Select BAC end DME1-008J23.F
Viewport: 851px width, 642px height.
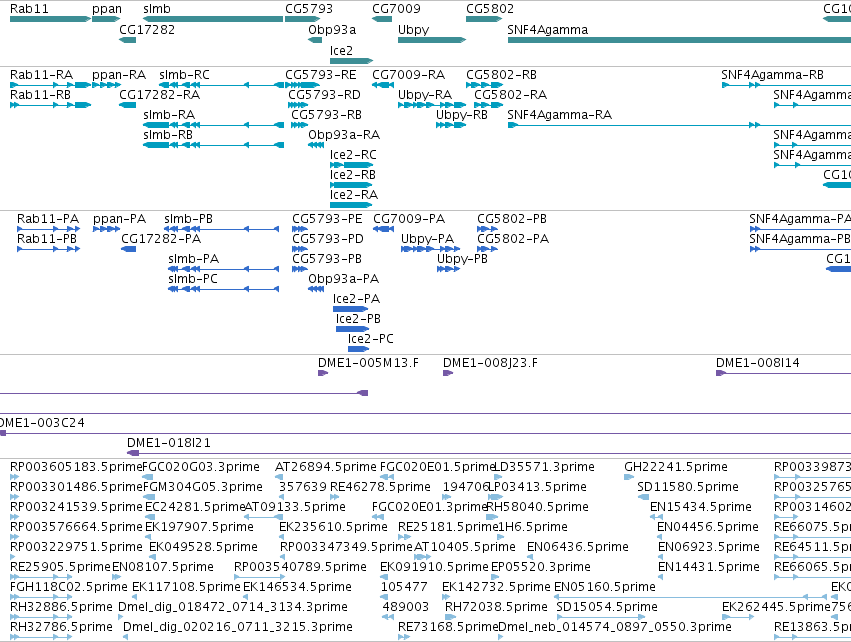click(x=491, y=363)
